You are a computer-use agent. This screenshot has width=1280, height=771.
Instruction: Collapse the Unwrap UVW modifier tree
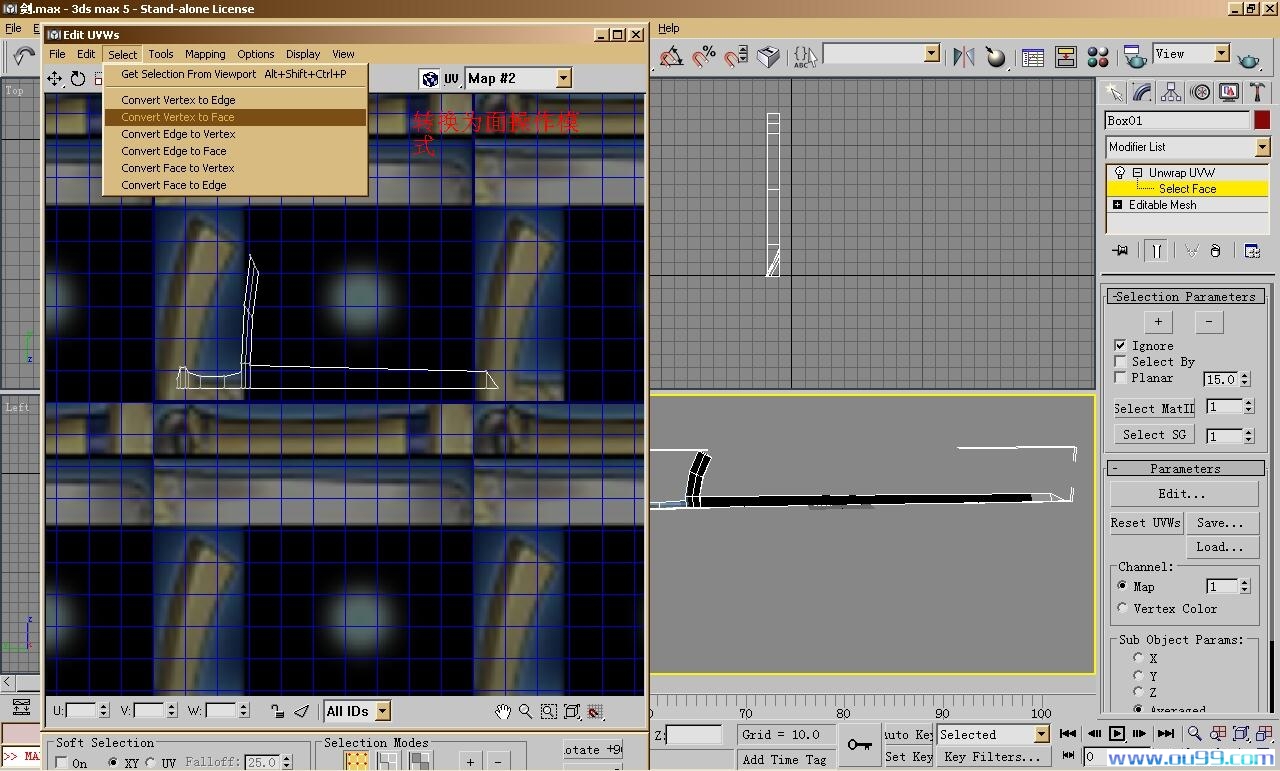1137,173
